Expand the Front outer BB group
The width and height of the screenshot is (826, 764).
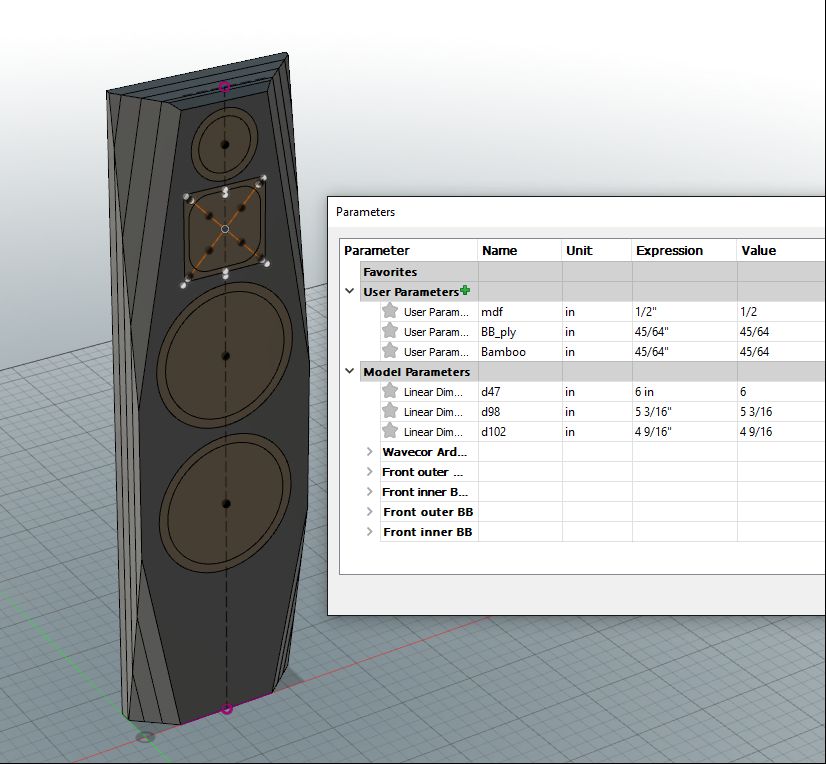[370, 512]
